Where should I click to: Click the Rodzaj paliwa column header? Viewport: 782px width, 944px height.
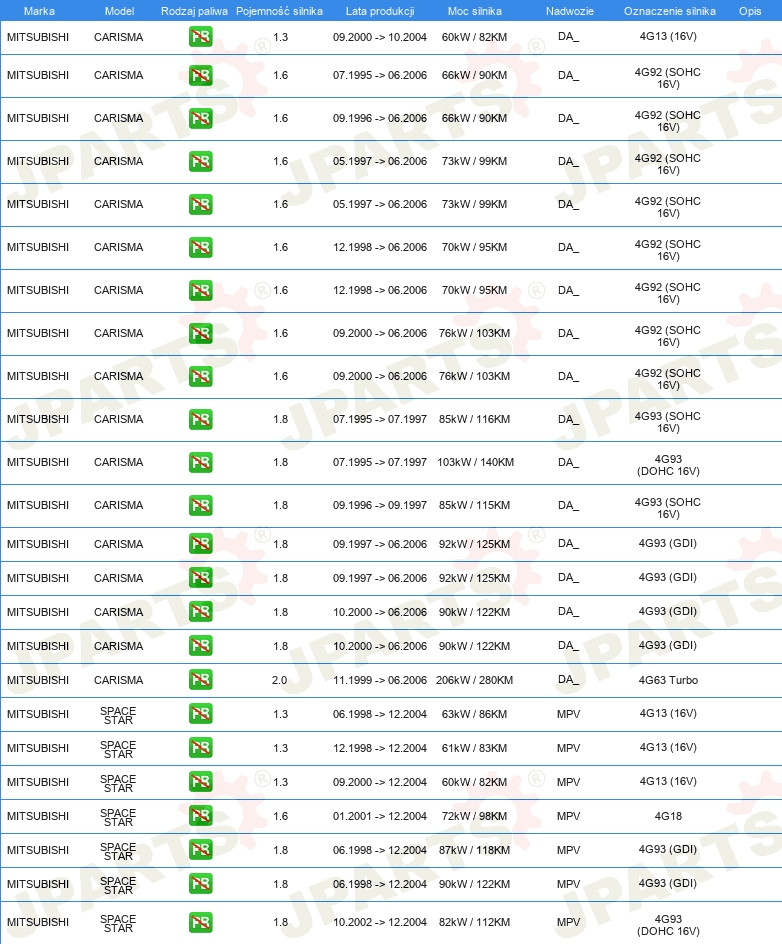[194, 11]
